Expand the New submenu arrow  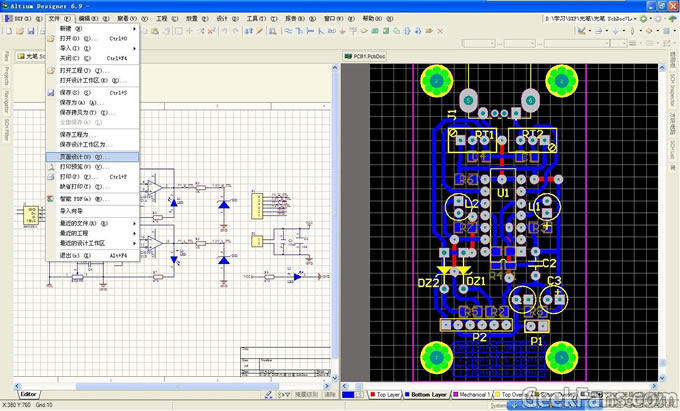tap(135, 28)
